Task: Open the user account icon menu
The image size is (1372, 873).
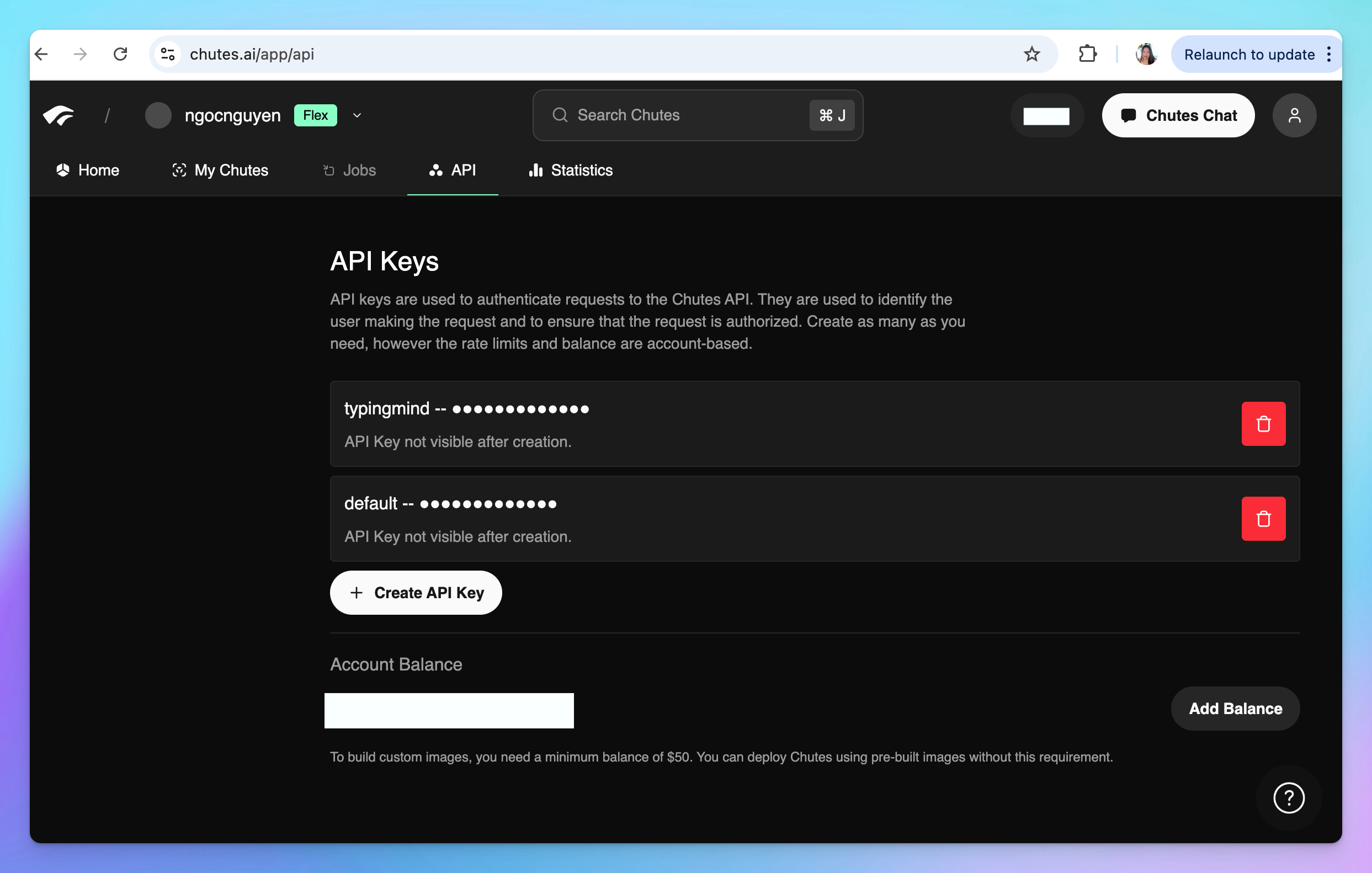Action: (1294, 116)
